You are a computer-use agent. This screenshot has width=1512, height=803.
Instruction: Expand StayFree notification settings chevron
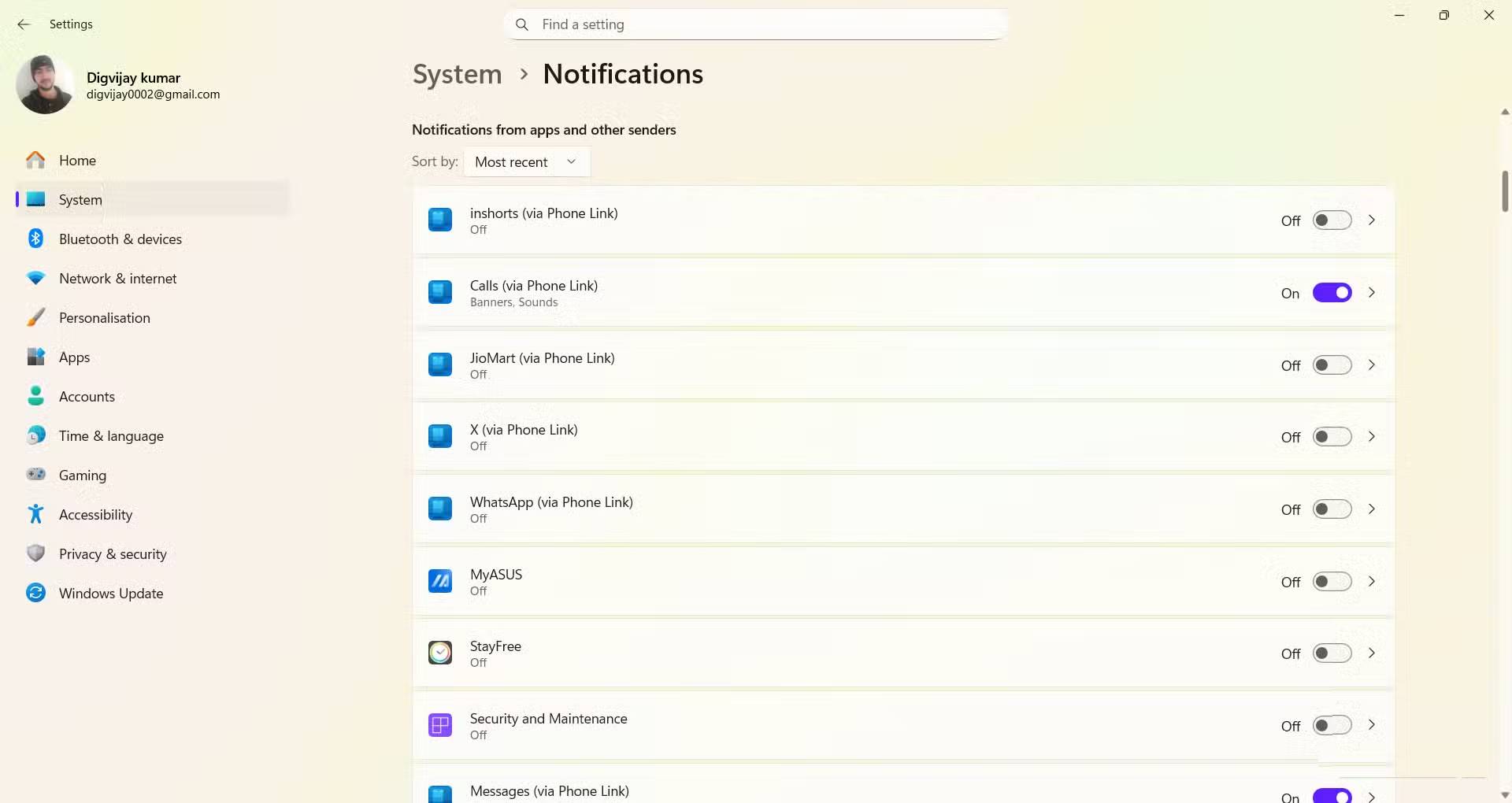(1372, 653)
